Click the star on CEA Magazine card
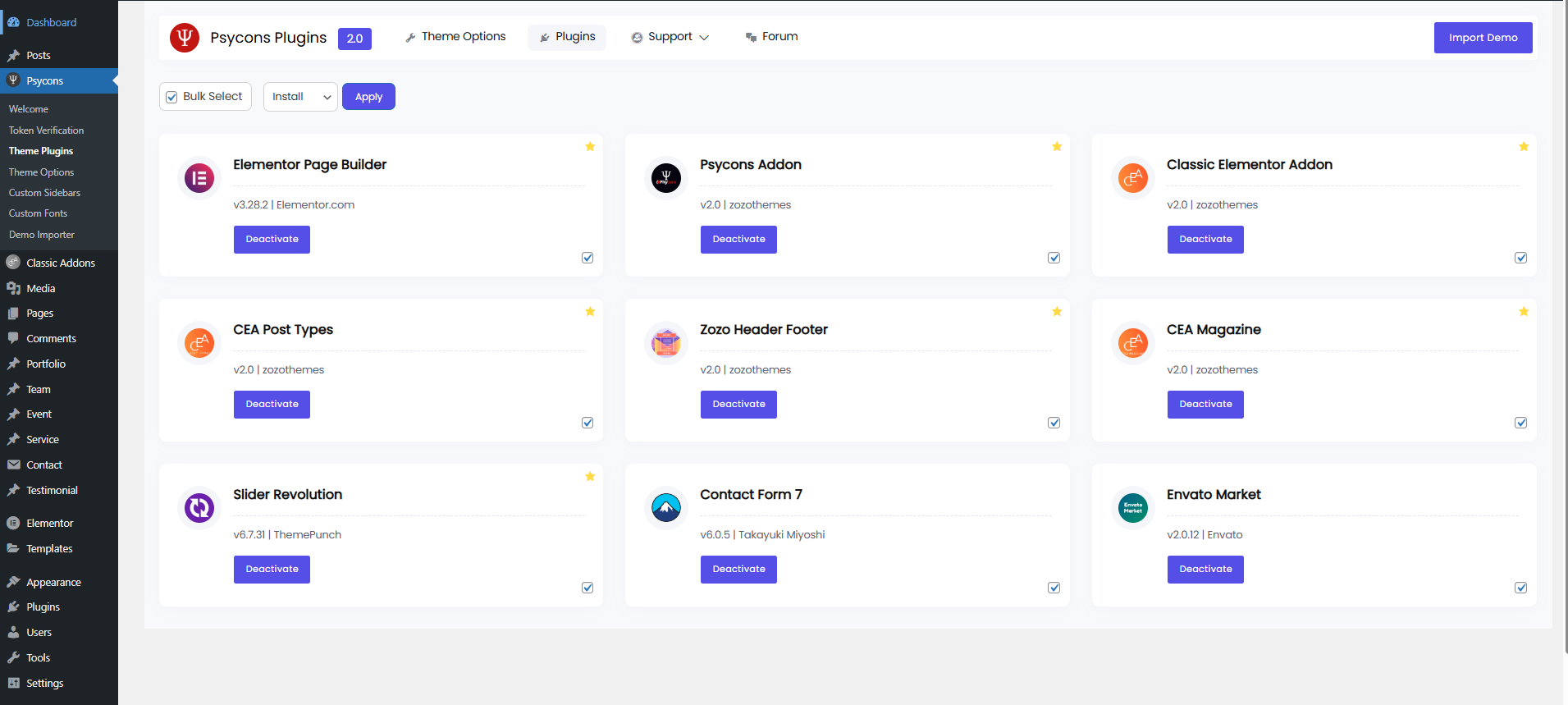This screenshot has height=705, width=1568. tap(1524, 312)
